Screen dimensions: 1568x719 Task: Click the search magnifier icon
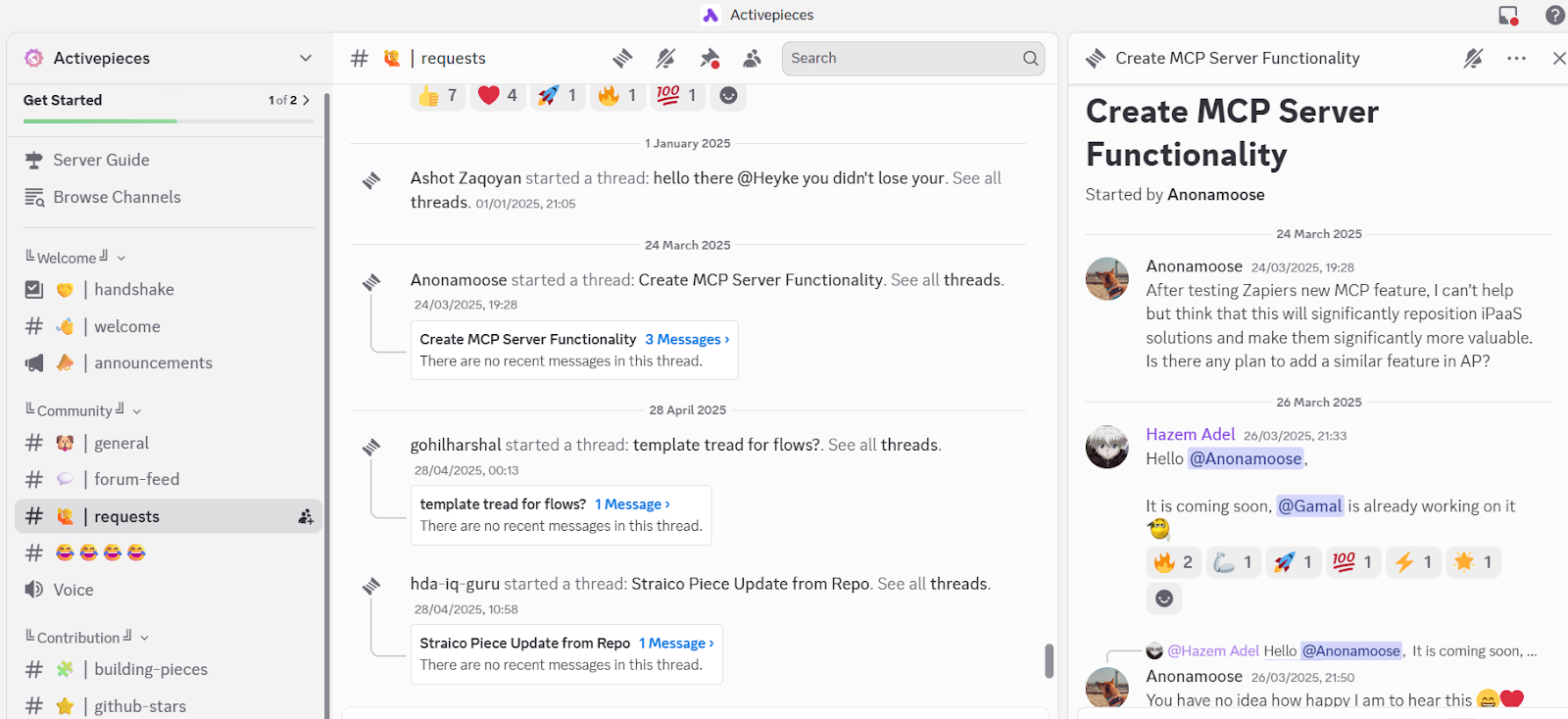1030,59
